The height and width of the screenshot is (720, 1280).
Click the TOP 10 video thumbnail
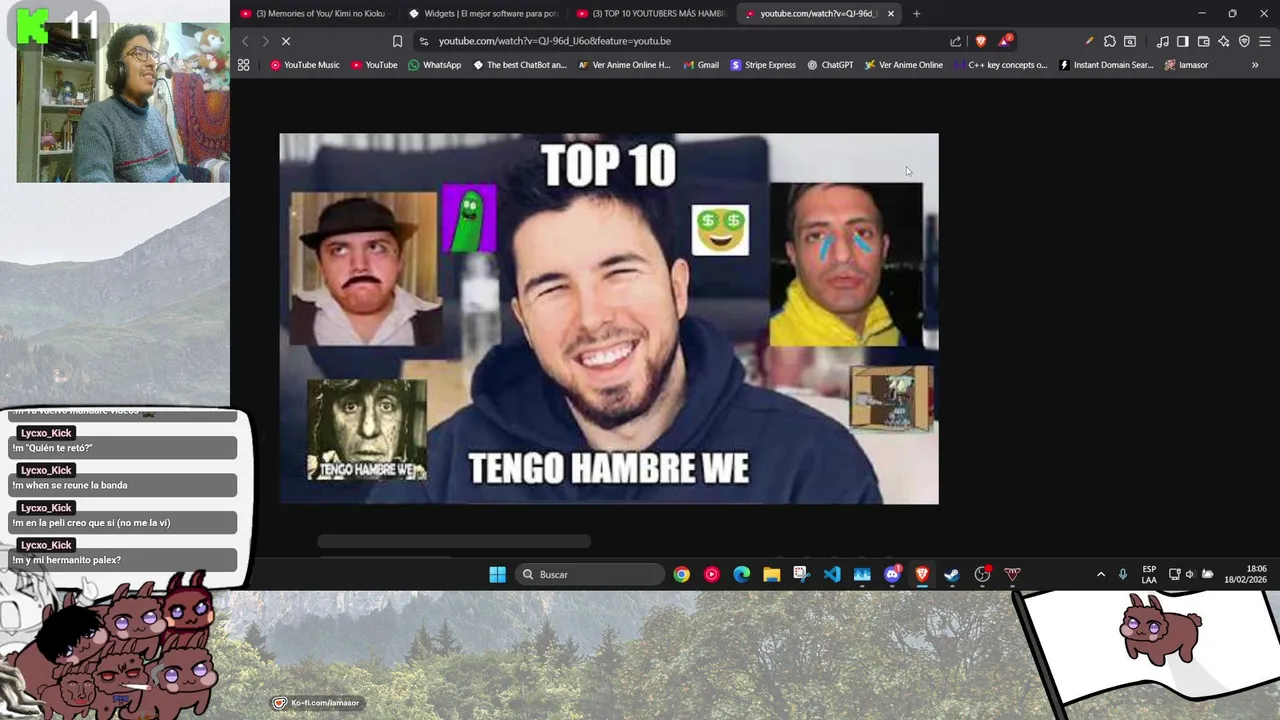tap(609, 319)
